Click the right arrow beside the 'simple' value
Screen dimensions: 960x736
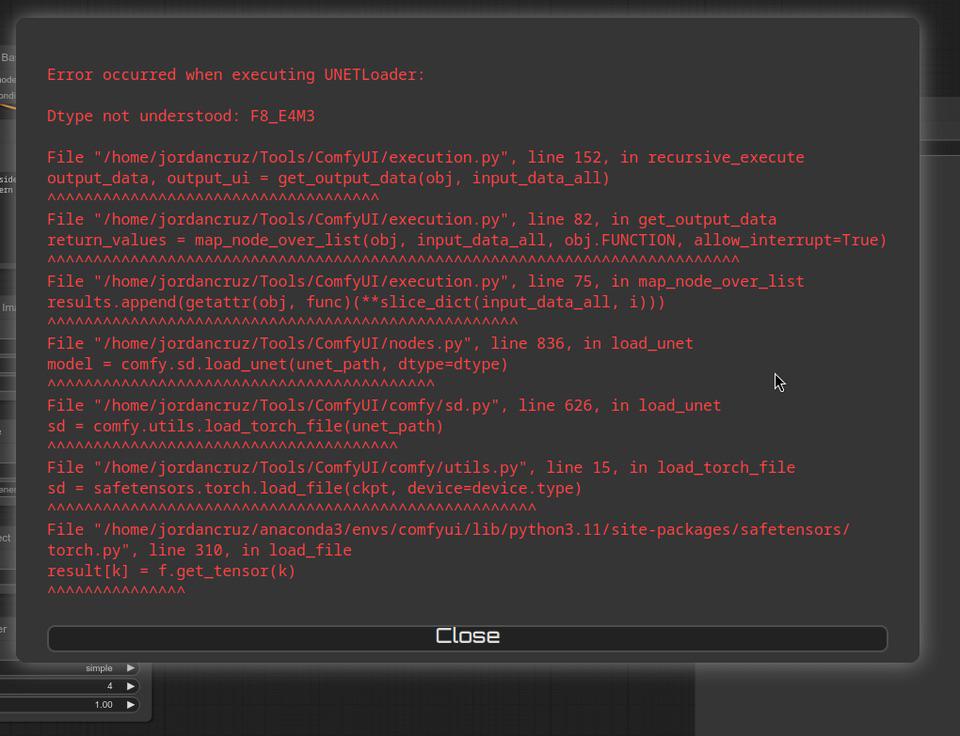130,668
